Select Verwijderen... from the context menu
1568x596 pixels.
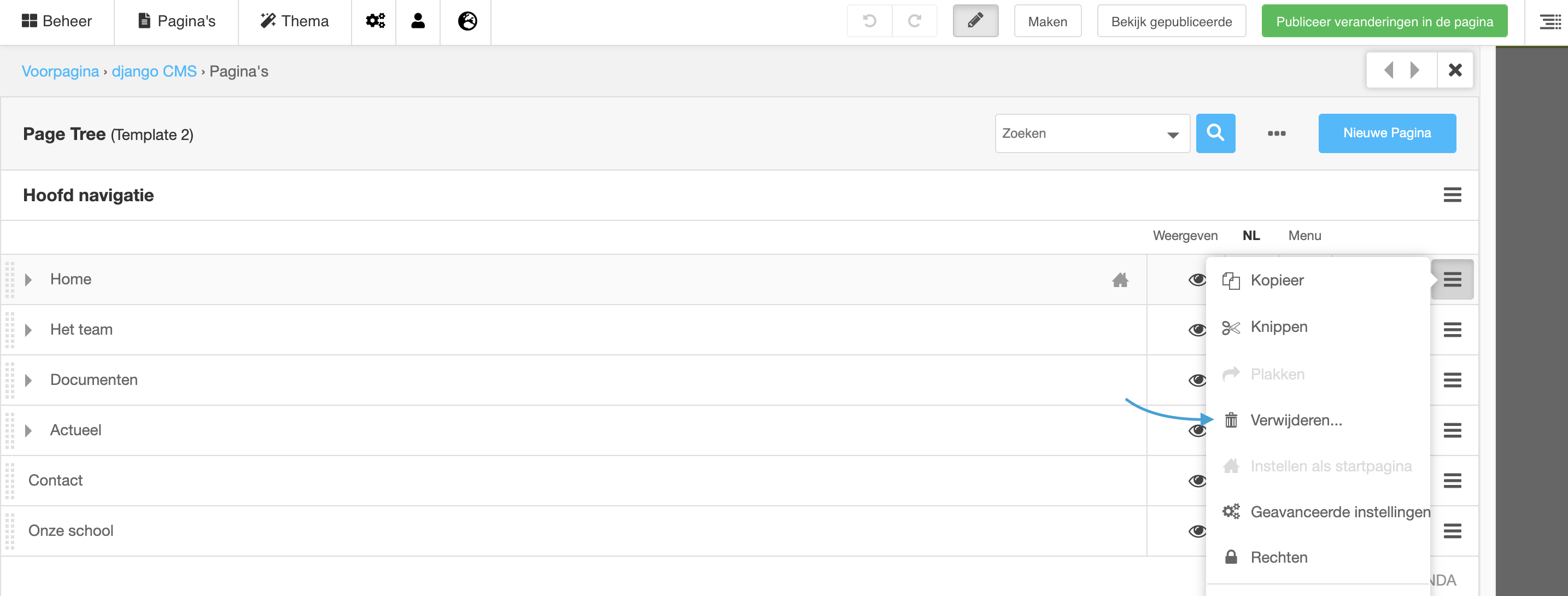[1295, 420]
